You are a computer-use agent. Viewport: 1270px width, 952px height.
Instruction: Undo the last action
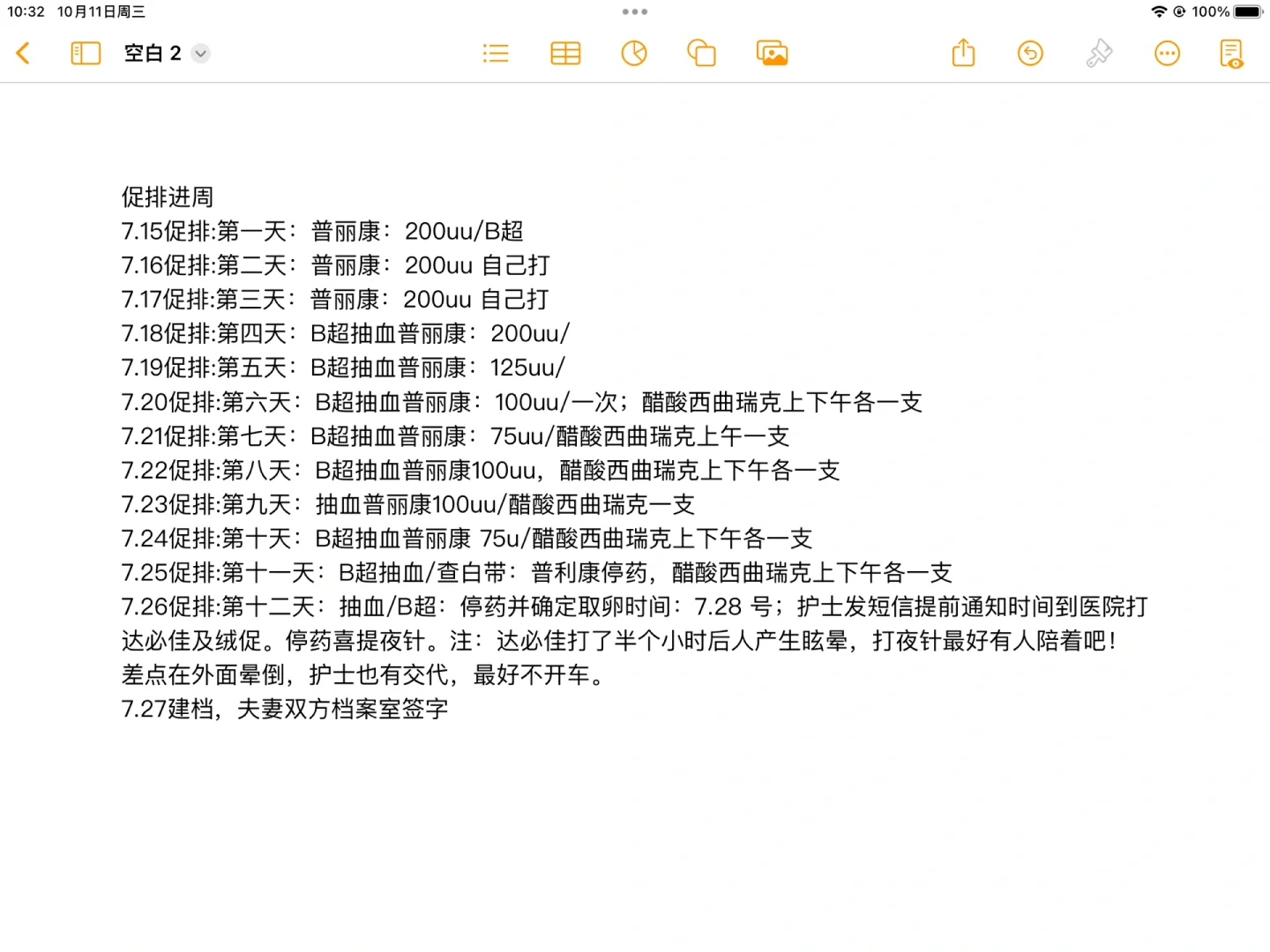point(1030,54)
